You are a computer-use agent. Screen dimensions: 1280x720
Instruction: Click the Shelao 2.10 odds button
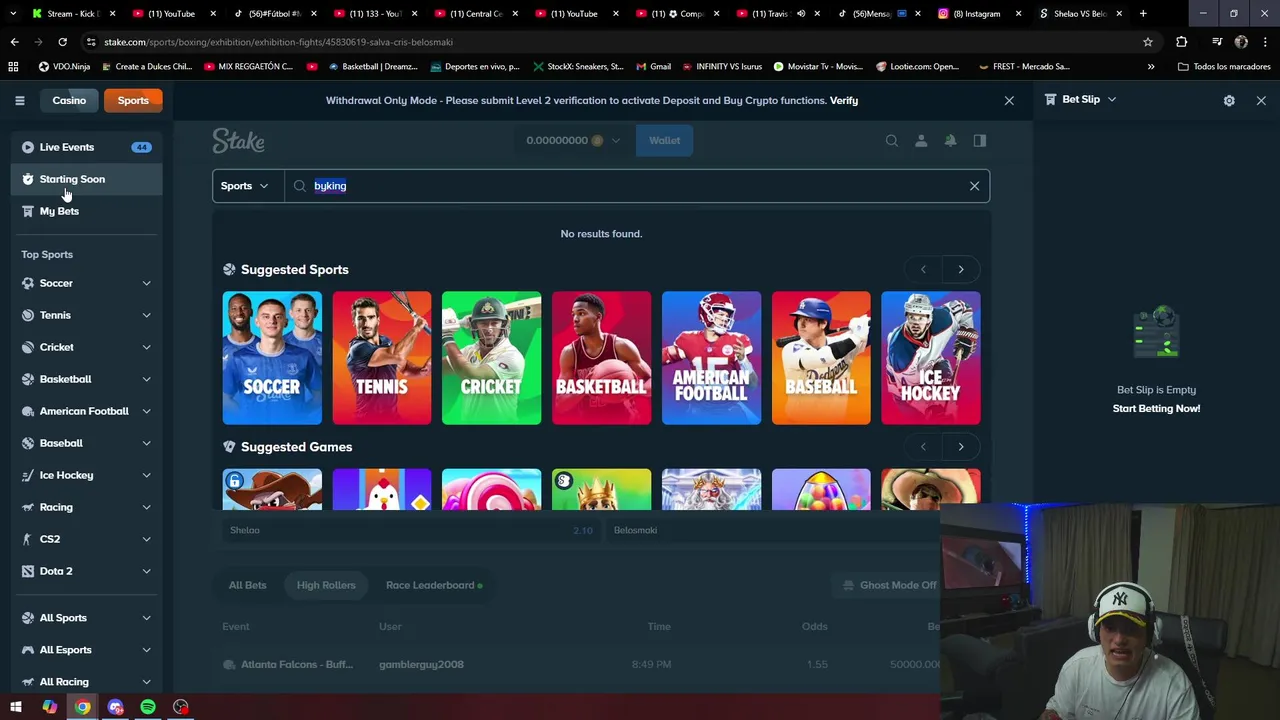point(411,530)
